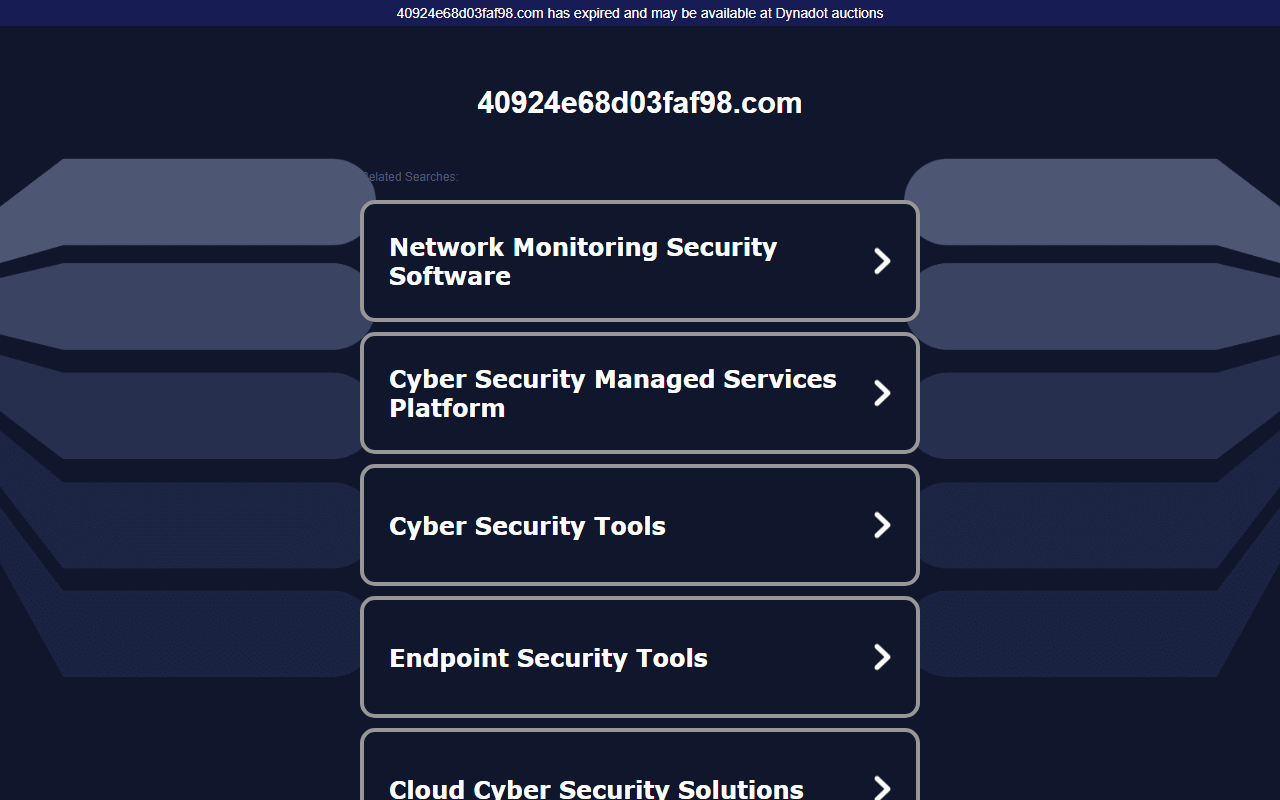Image resolution: width=1280 pixels, height=800 pixels.
Task: Open Network Monitoring Security Software link
Action: 639,261
